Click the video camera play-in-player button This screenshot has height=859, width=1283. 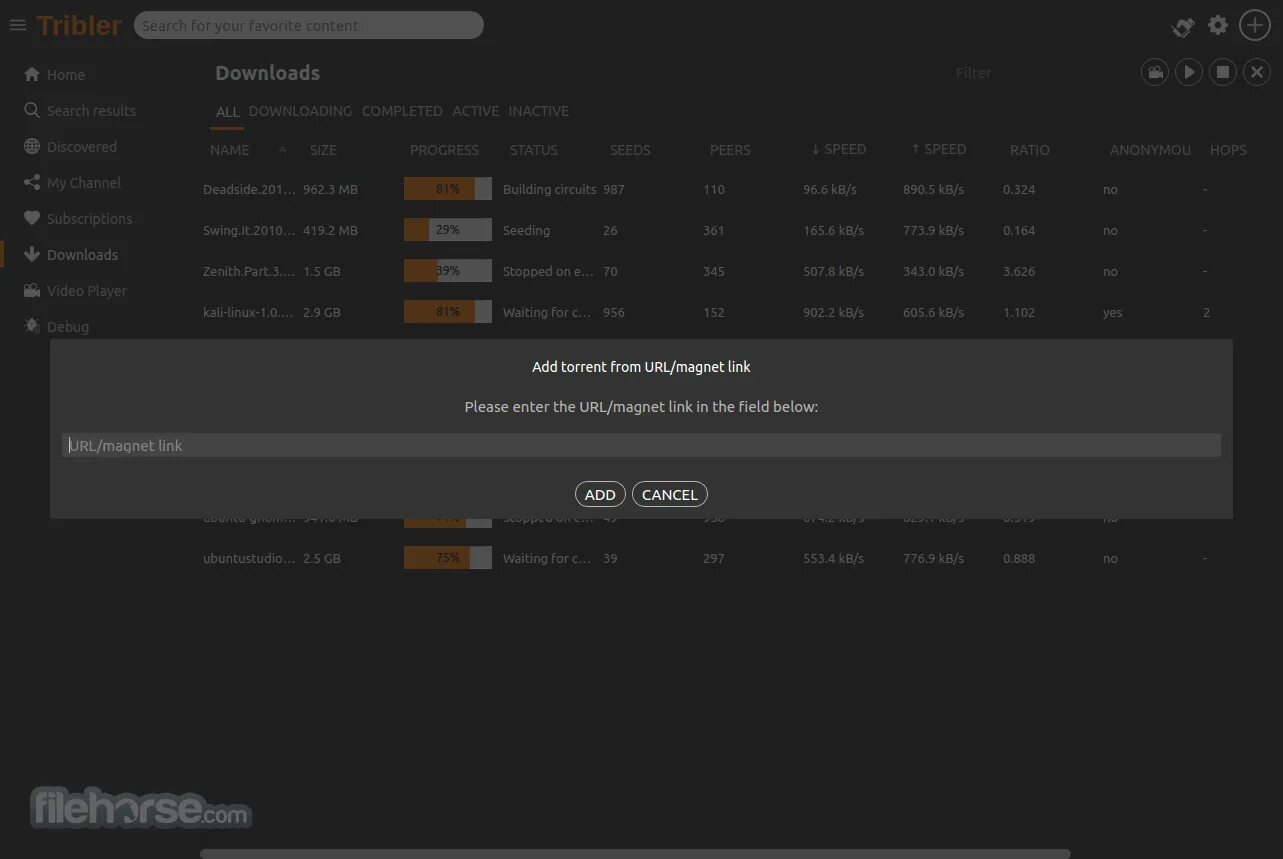tap(1155, 72)
